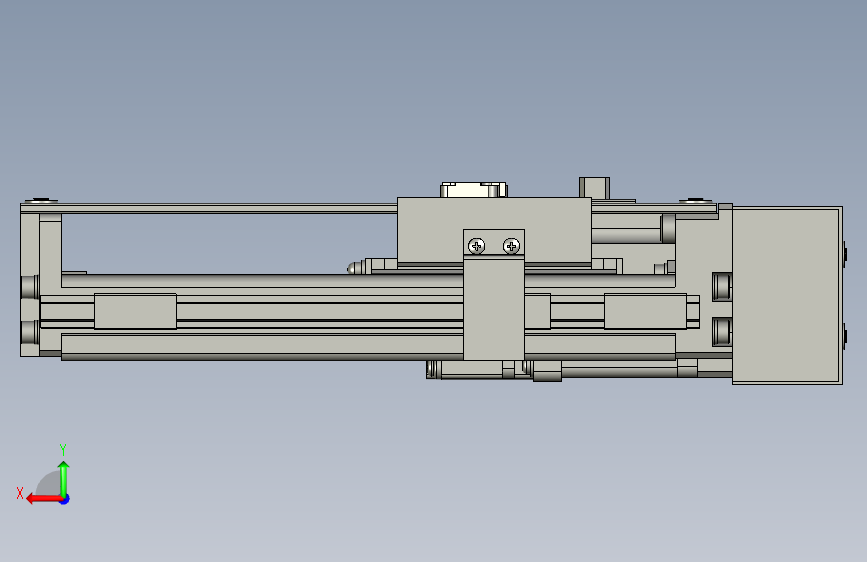Click the red X axis label
The width and height of the screenshot is (867, 562).
pos(20,493)
